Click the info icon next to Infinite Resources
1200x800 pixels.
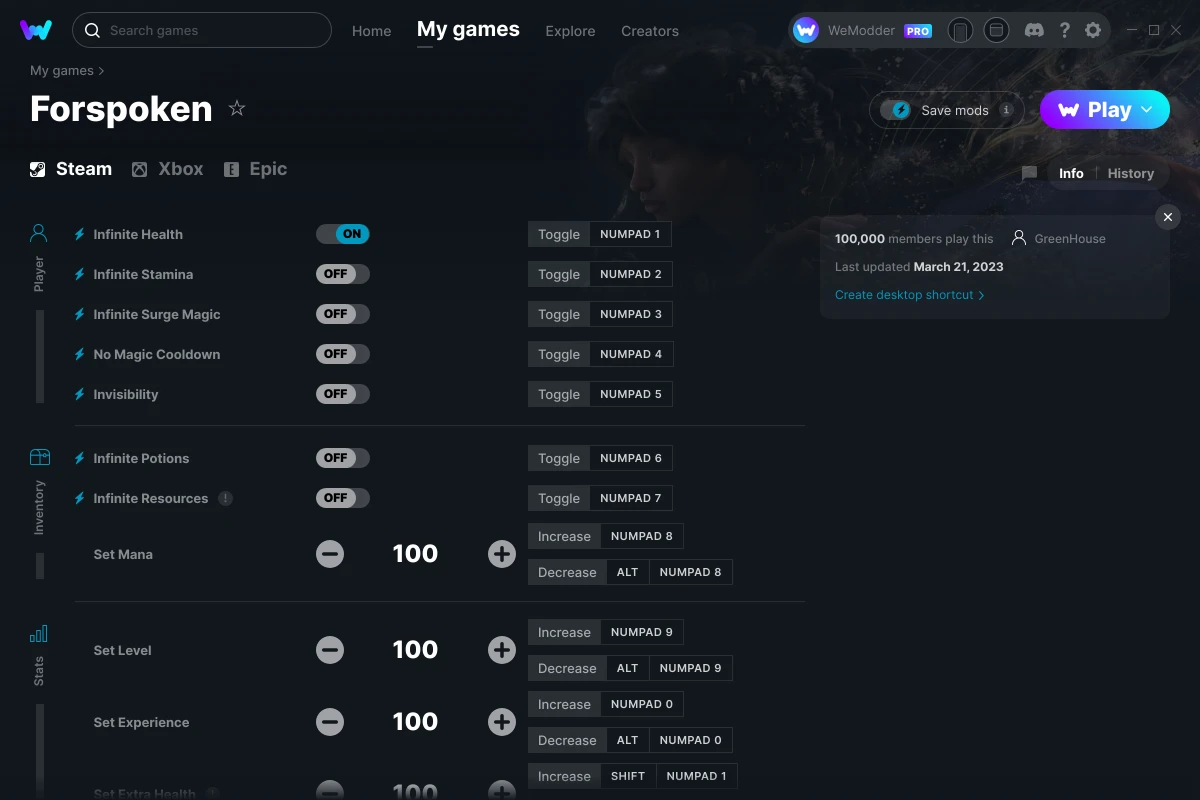tap(226, 498)
